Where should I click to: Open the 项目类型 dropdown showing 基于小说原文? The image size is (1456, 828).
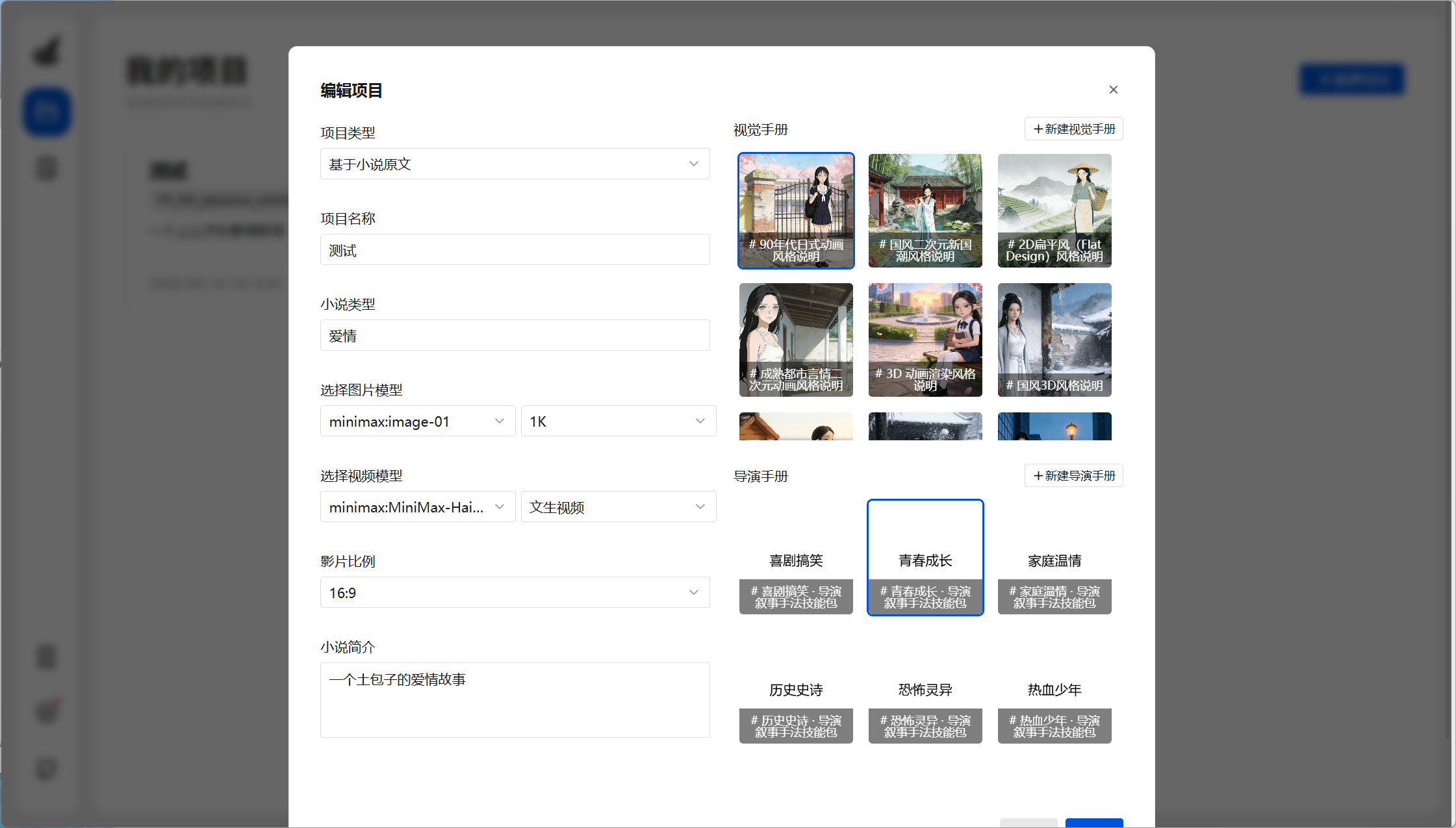tap(515, 164)
